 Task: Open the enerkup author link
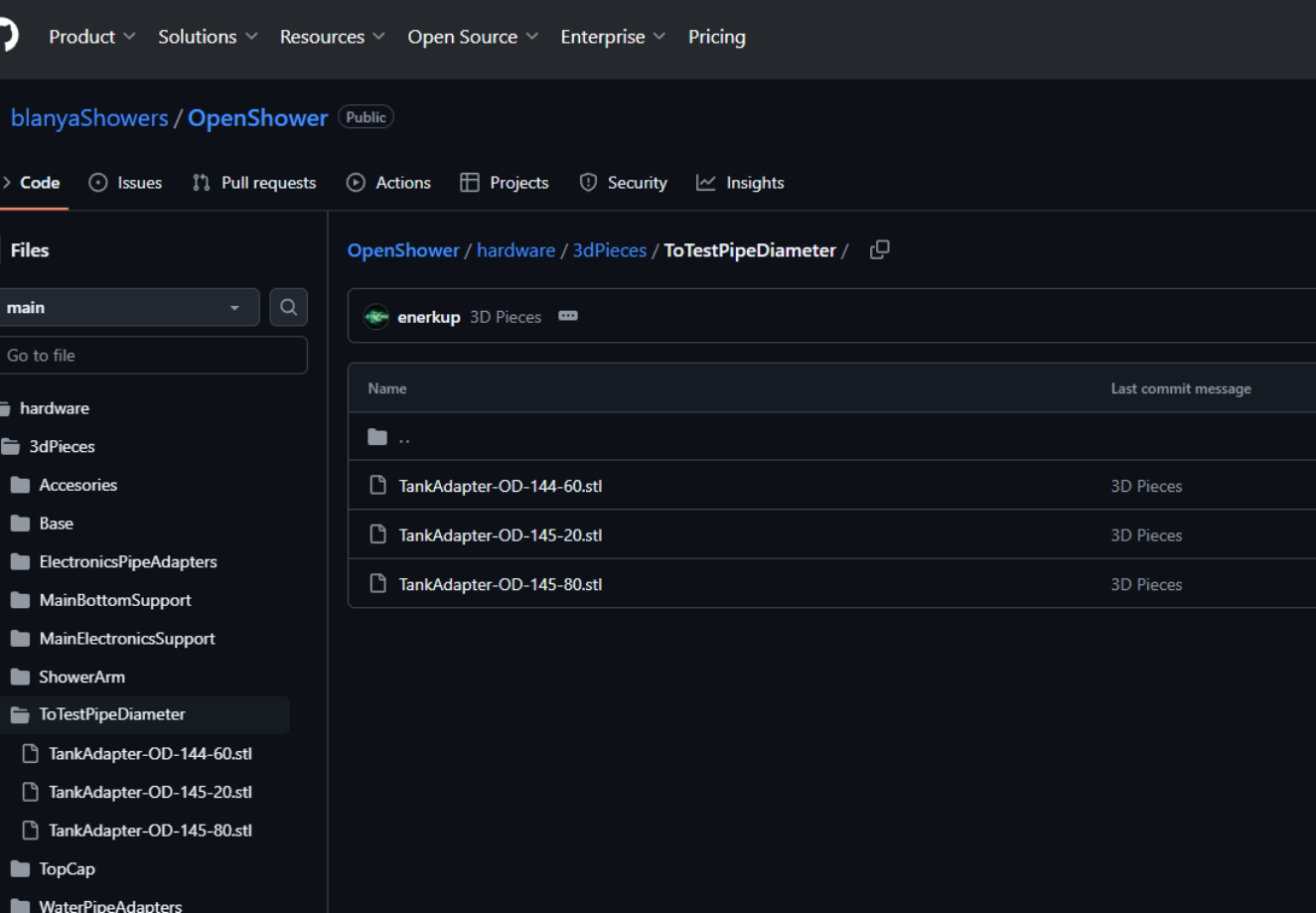click(x=429, y=317)
